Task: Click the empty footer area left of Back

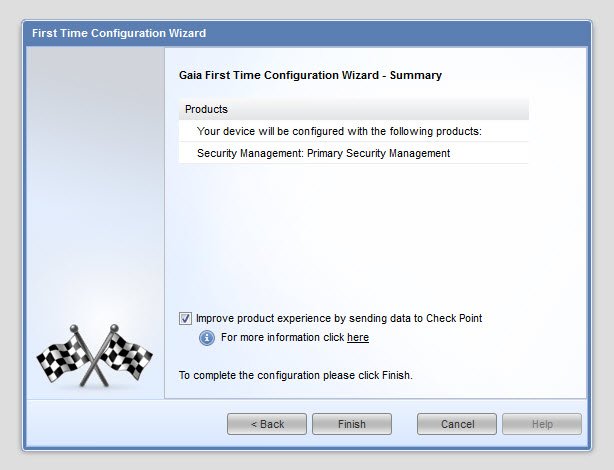Action: [x=126, y=424]
